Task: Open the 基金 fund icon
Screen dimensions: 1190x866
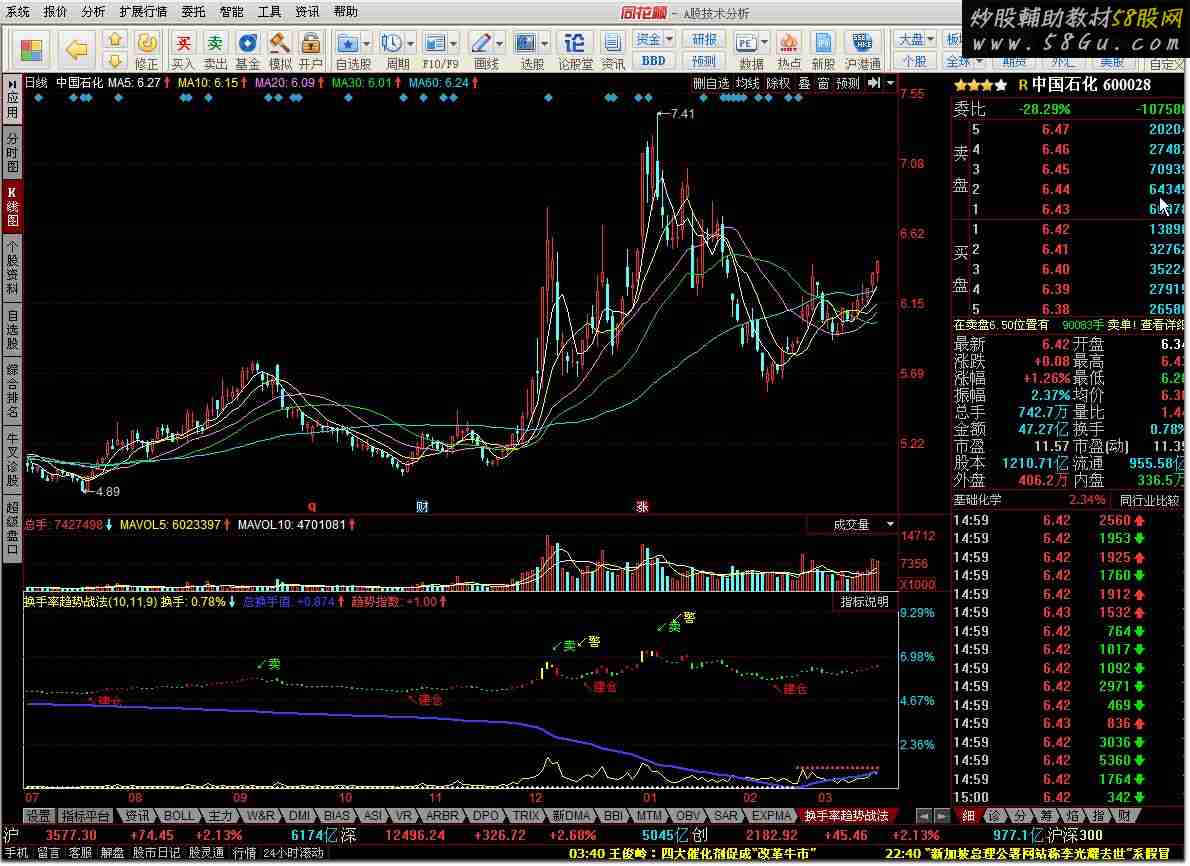Action: tap(247, 50)
